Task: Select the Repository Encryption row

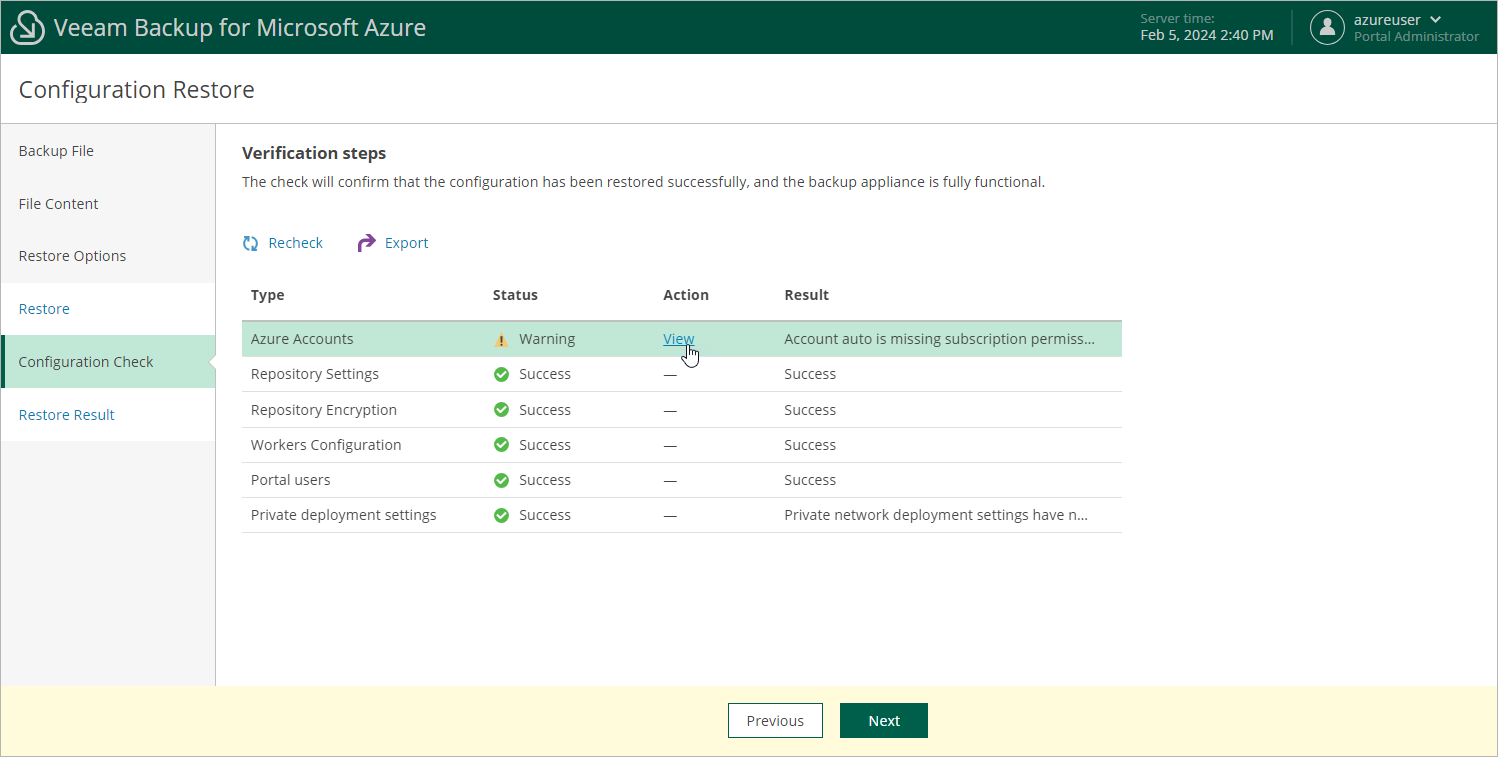Action: (x=682, y=410)
